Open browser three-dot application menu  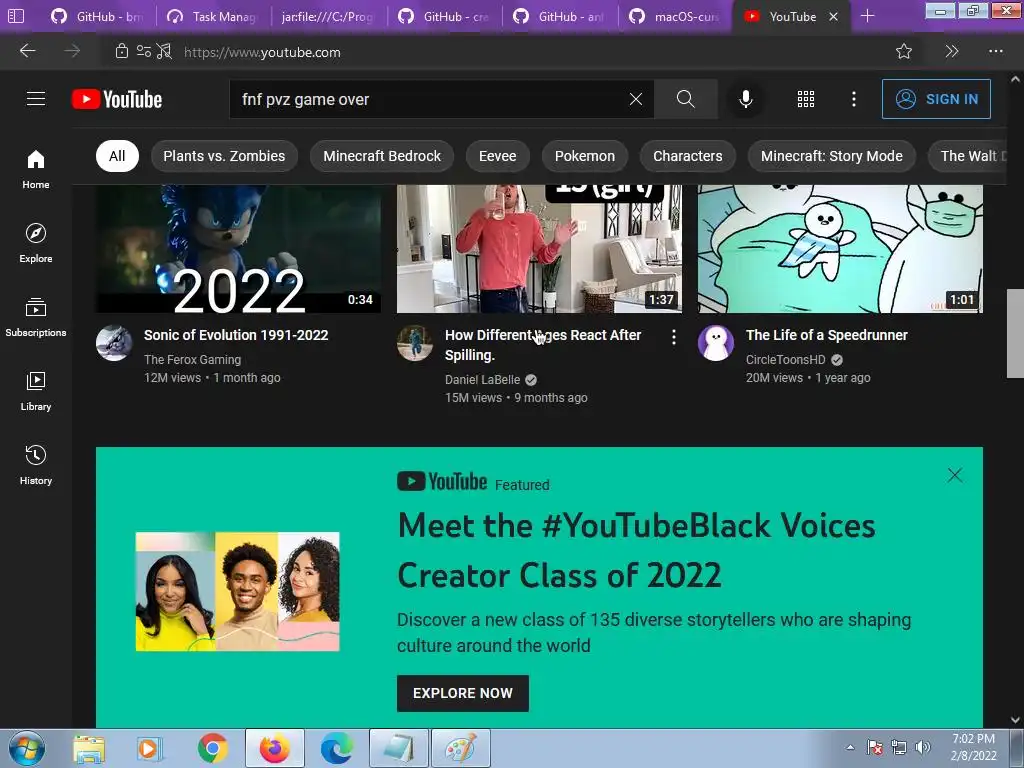[995, 51]
